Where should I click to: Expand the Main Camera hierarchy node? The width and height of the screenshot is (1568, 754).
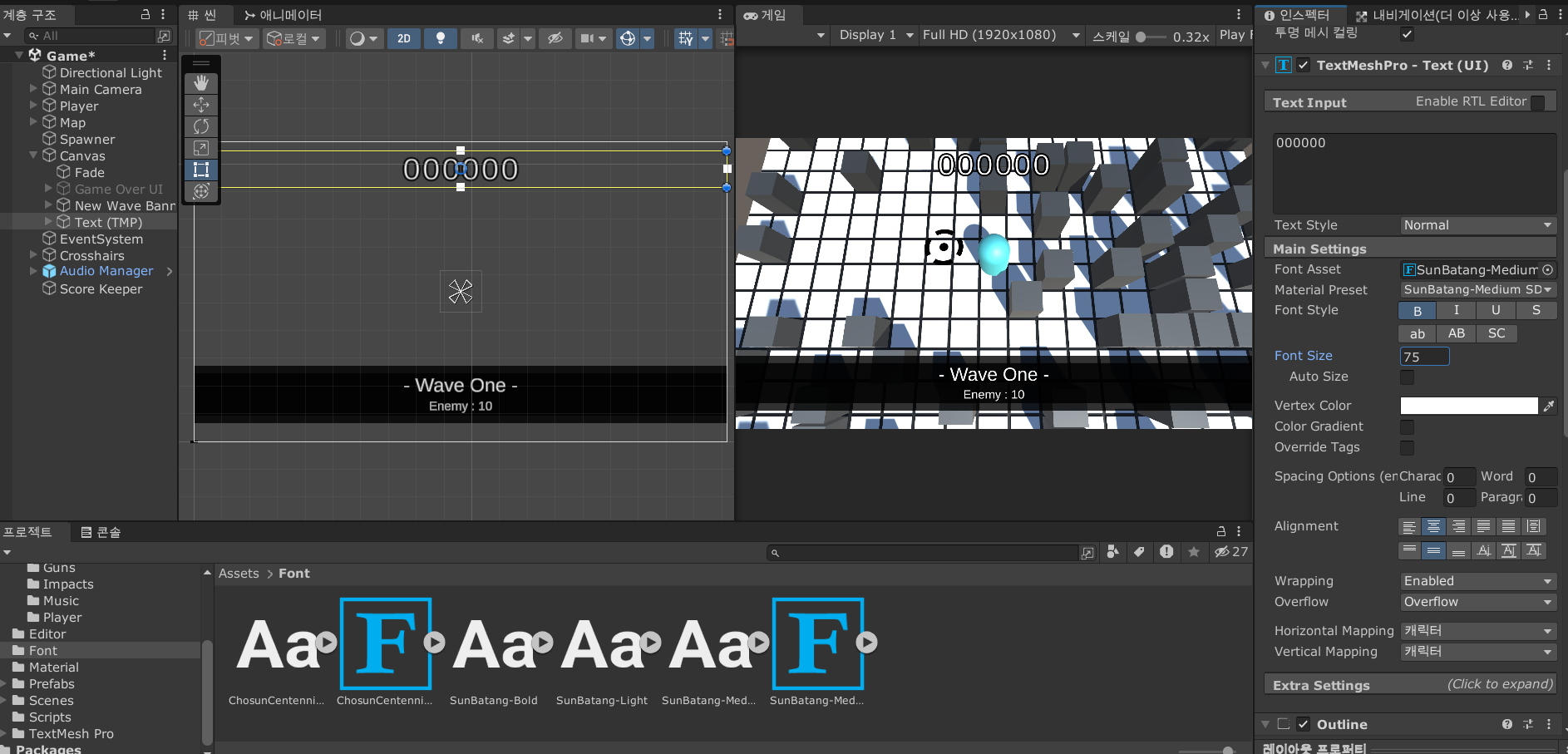(x=33, y=88)
